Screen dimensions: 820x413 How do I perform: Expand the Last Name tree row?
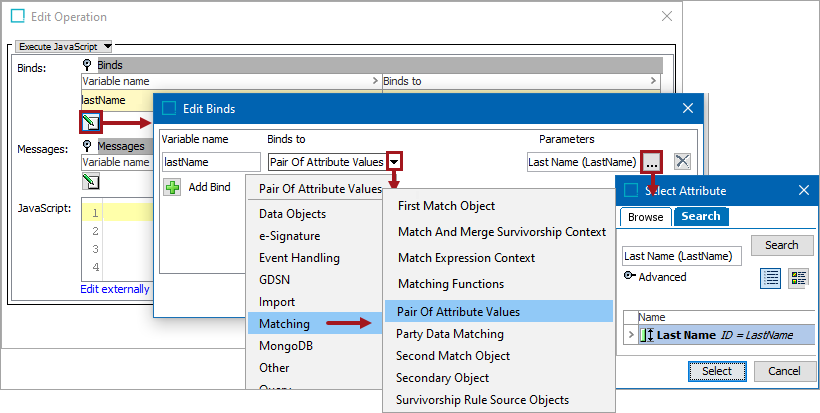[x=630, y=335]
